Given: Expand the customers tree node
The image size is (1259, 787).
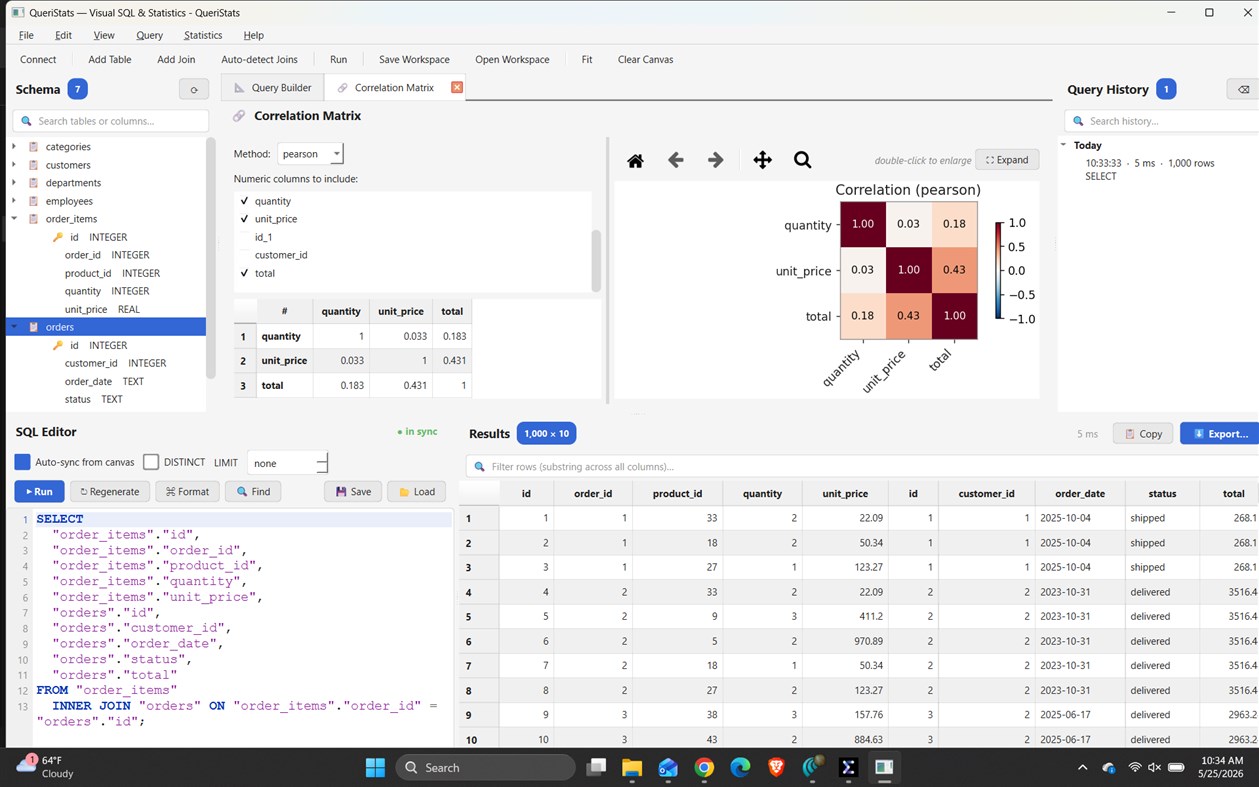Looking at the screenshot, I should pos(14,165).
